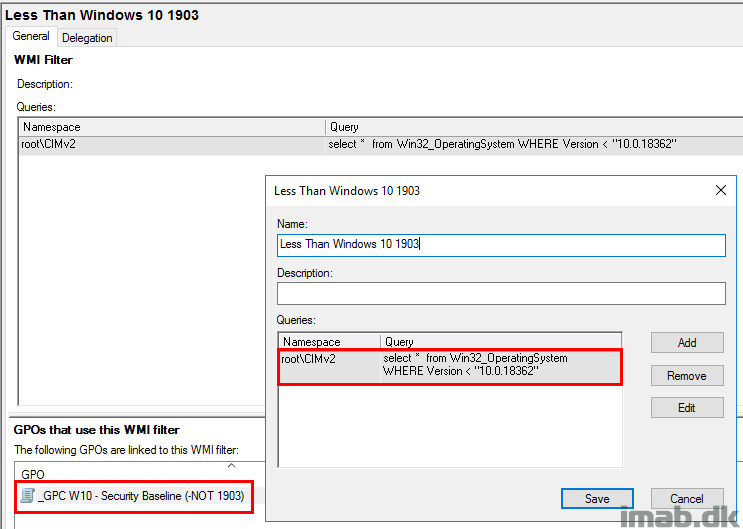Select the General tab
This screenshot has width=743, height=529.
point(31,36)
